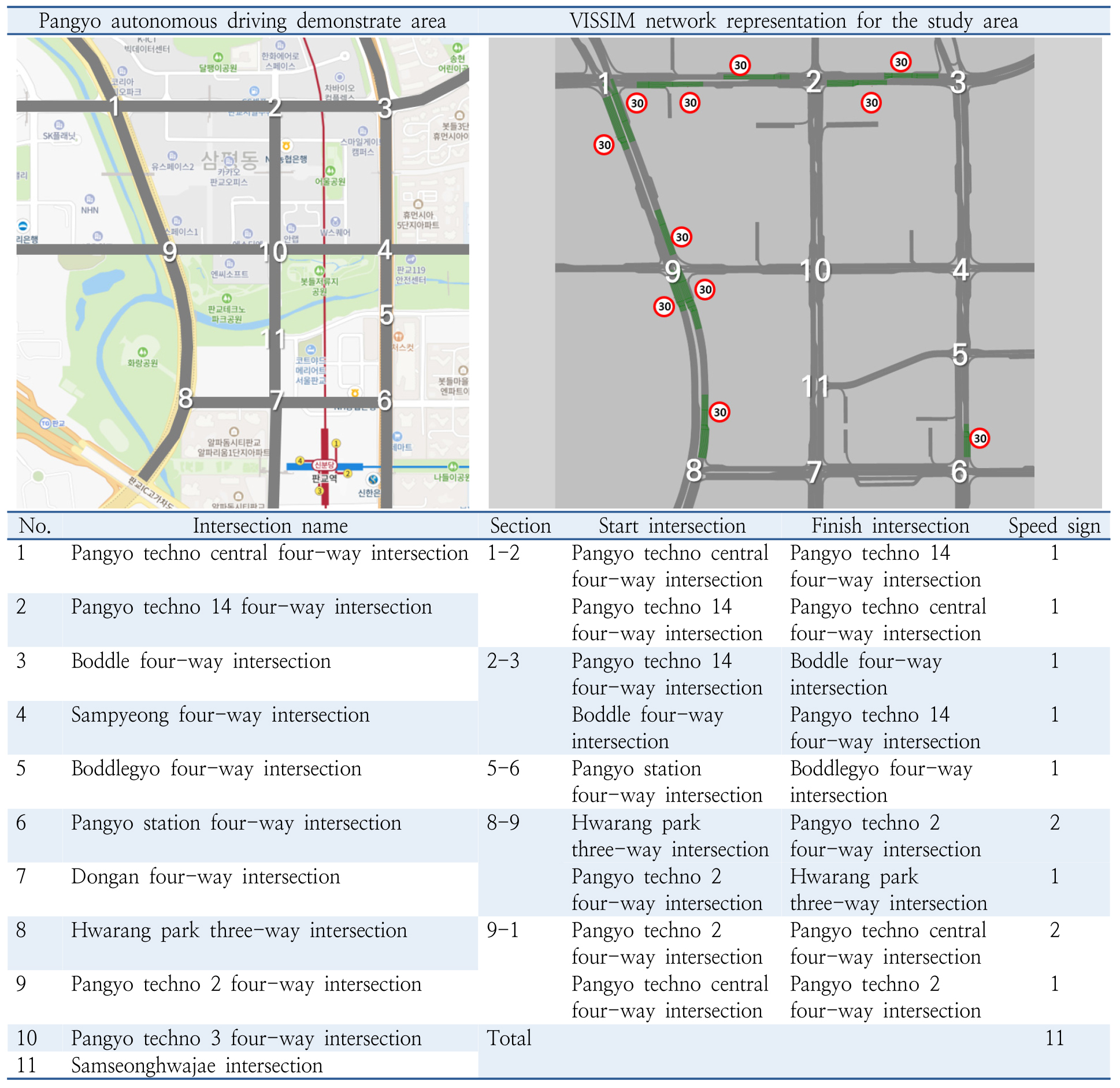
Task: Click the 'No.' column header
Action: tap(35, 526)
